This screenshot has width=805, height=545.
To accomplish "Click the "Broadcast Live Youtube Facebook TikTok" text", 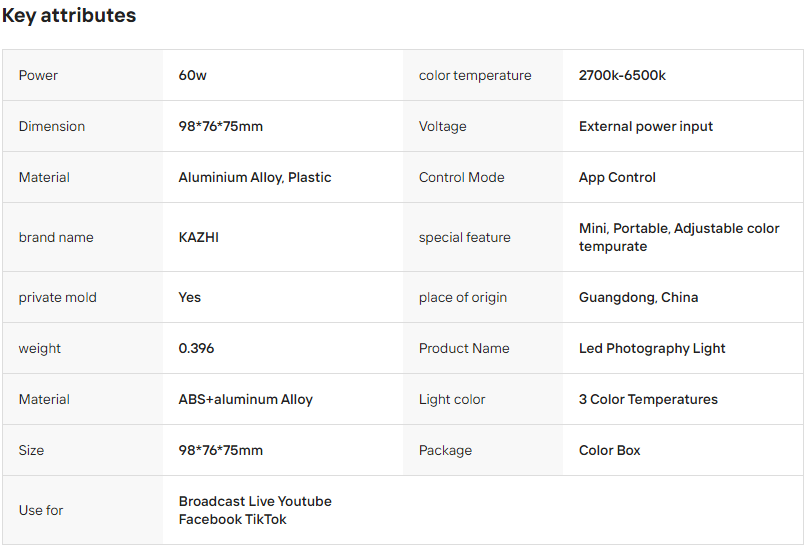I will (255, 510).
